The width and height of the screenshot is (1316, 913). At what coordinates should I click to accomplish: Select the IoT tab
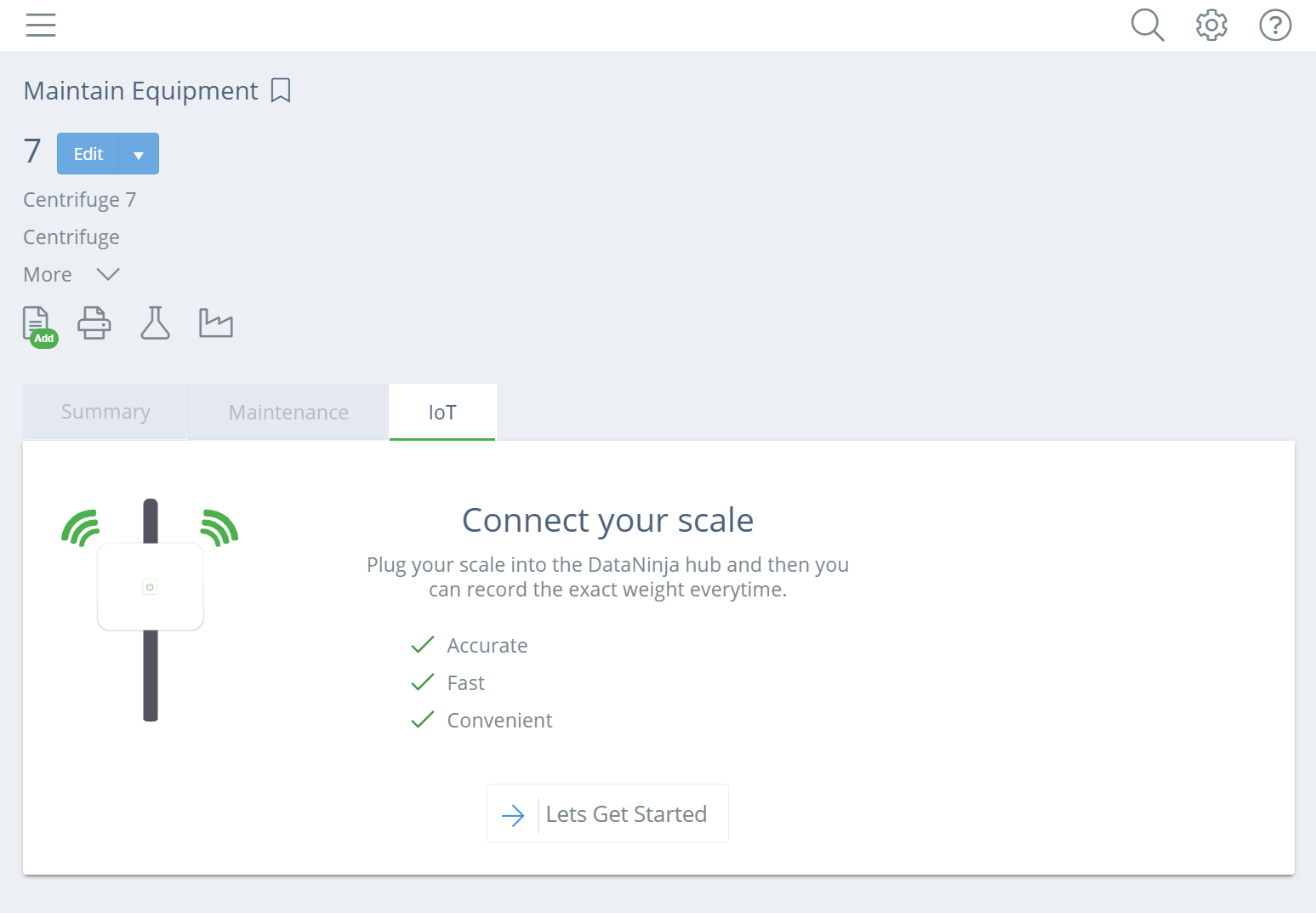pos(442,412)
